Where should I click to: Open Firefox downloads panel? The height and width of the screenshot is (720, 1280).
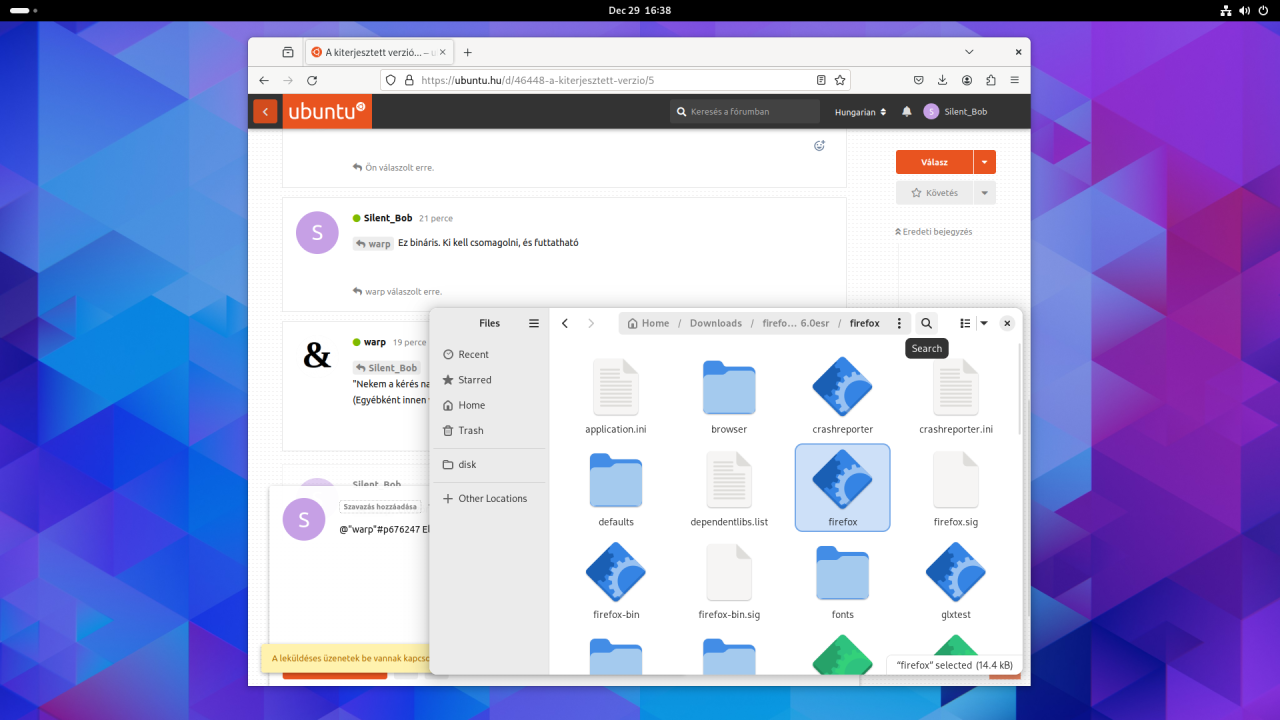[942, 80]
